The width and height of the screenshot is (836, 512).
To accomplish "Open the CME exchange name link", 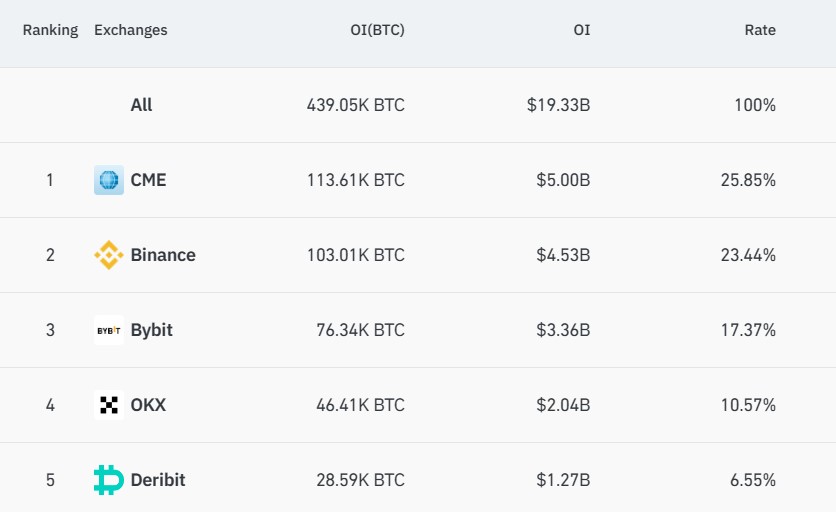I will 148,180.
